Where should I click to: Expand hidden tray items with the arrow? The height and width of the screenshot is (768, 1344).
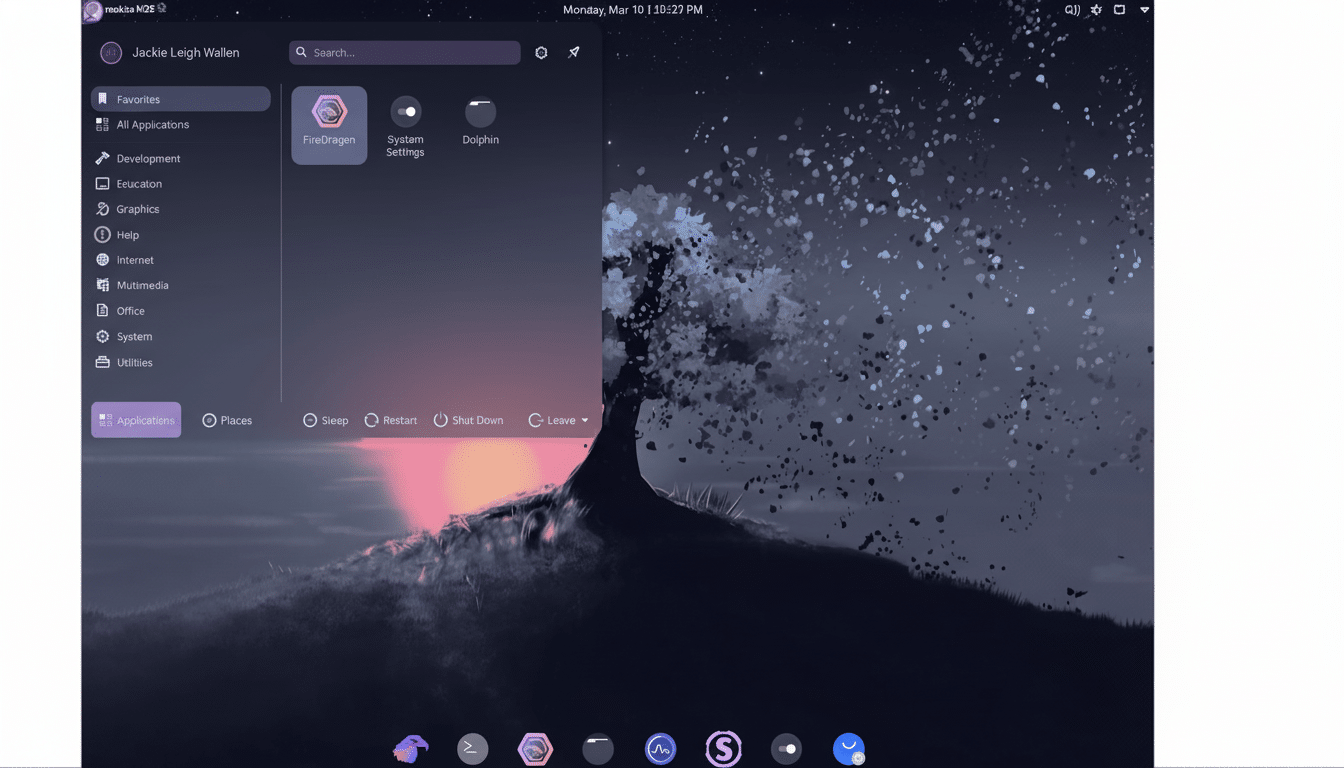pos(1143,9)
